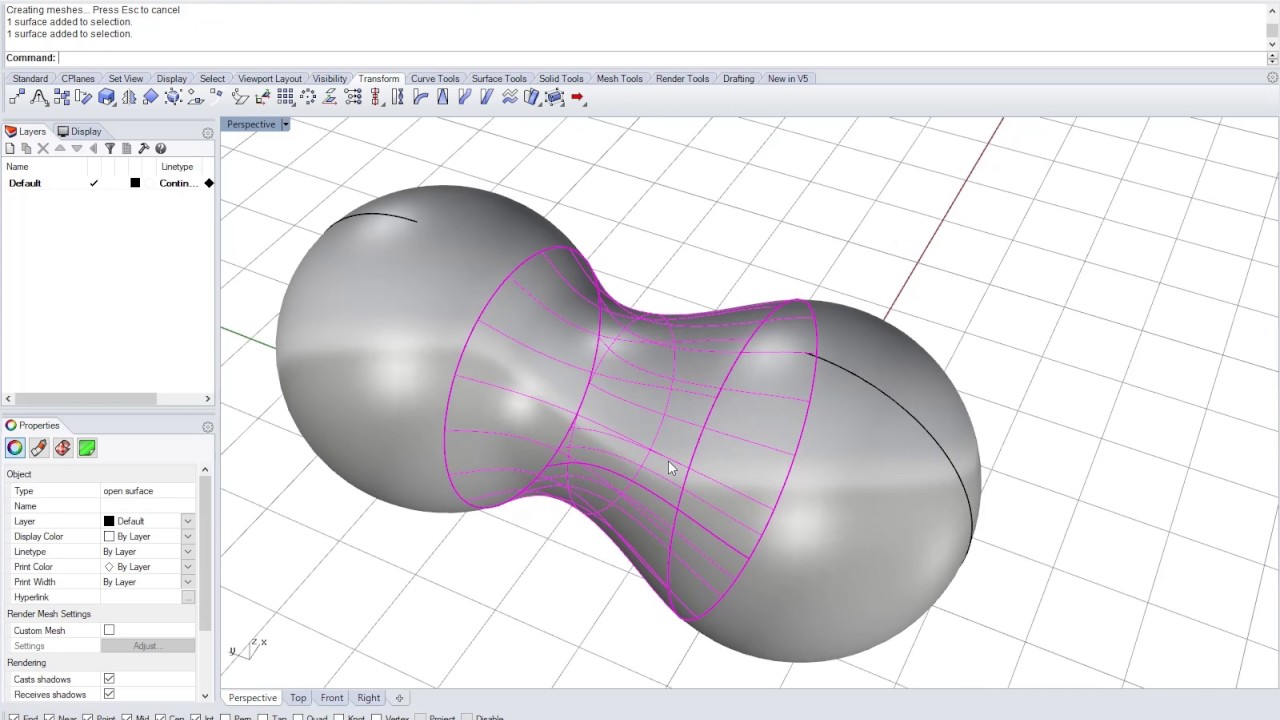Viewport: 1280px width, 720px height.
Task: Open Decals green properties icon
Action: coord(87,448)
